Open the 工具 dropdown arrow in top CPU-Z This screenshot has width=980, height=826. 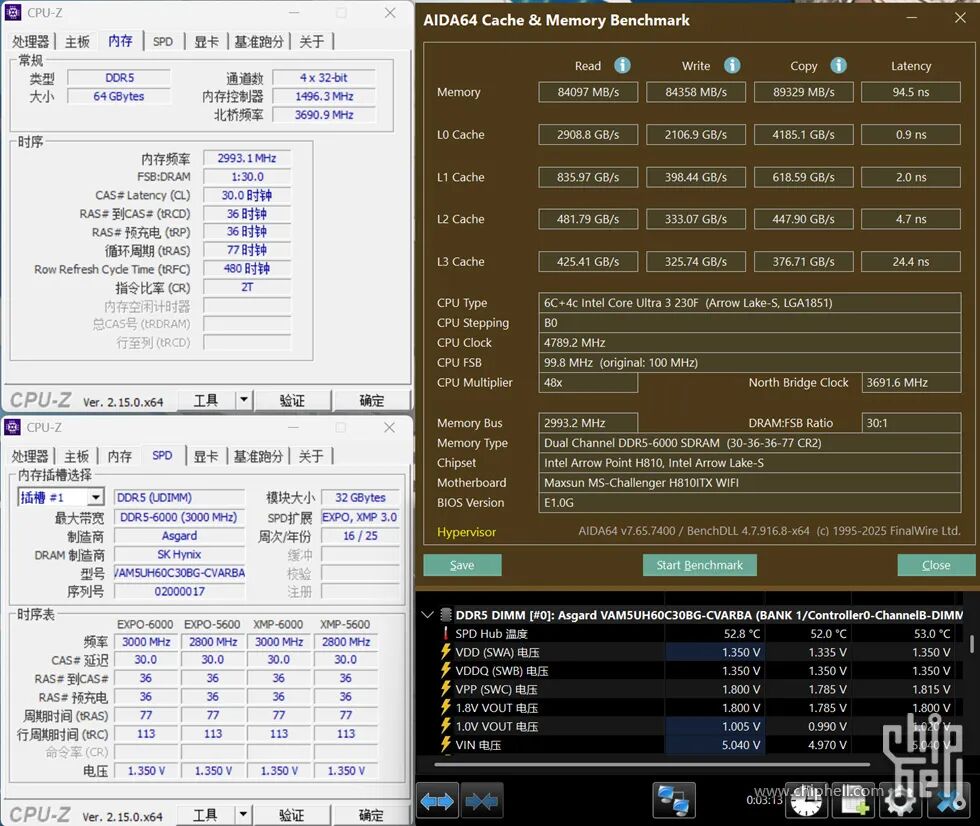(x=244, y=399)
